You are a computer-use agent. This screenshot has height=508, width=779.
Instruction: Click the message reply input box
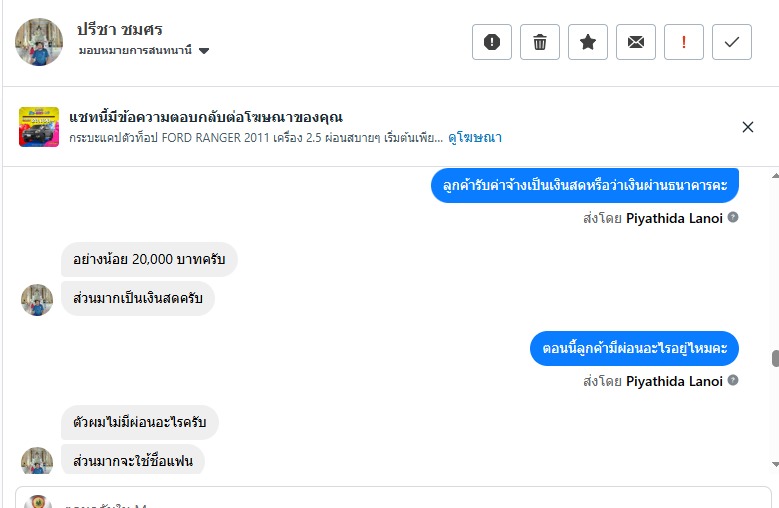click(x=400, y=498)
